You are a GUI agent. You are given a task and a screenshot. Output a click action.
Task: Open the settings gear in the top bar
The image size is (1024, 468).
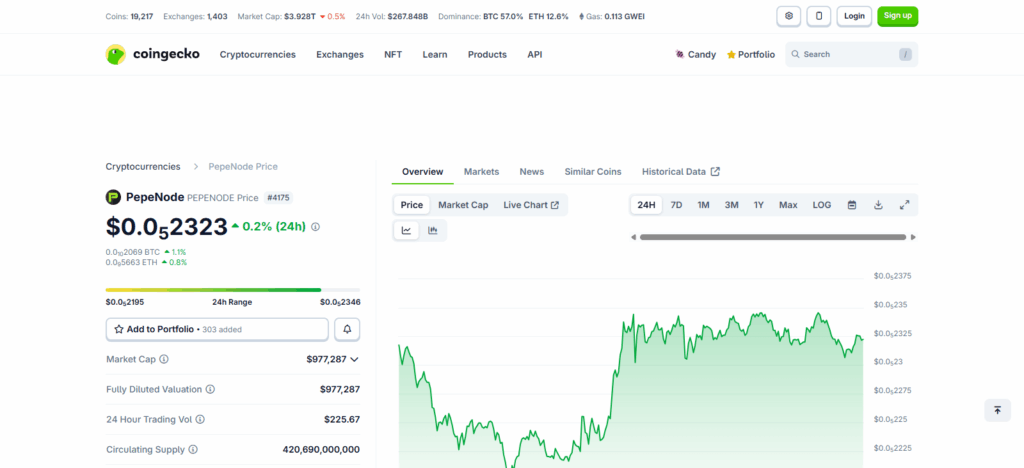[x=789, y=16]
